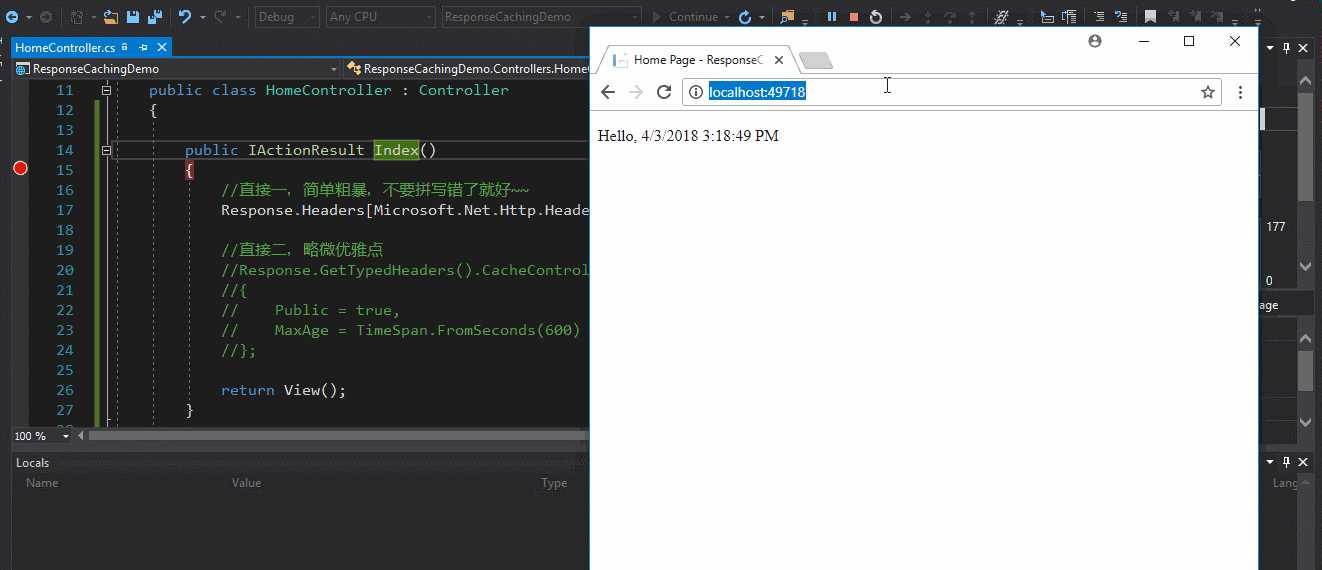Image resolution: width=1322 pixels, height=570 pixels.
Task: Undo the last edit with the Undo arrow
Action: pos(185,17)
